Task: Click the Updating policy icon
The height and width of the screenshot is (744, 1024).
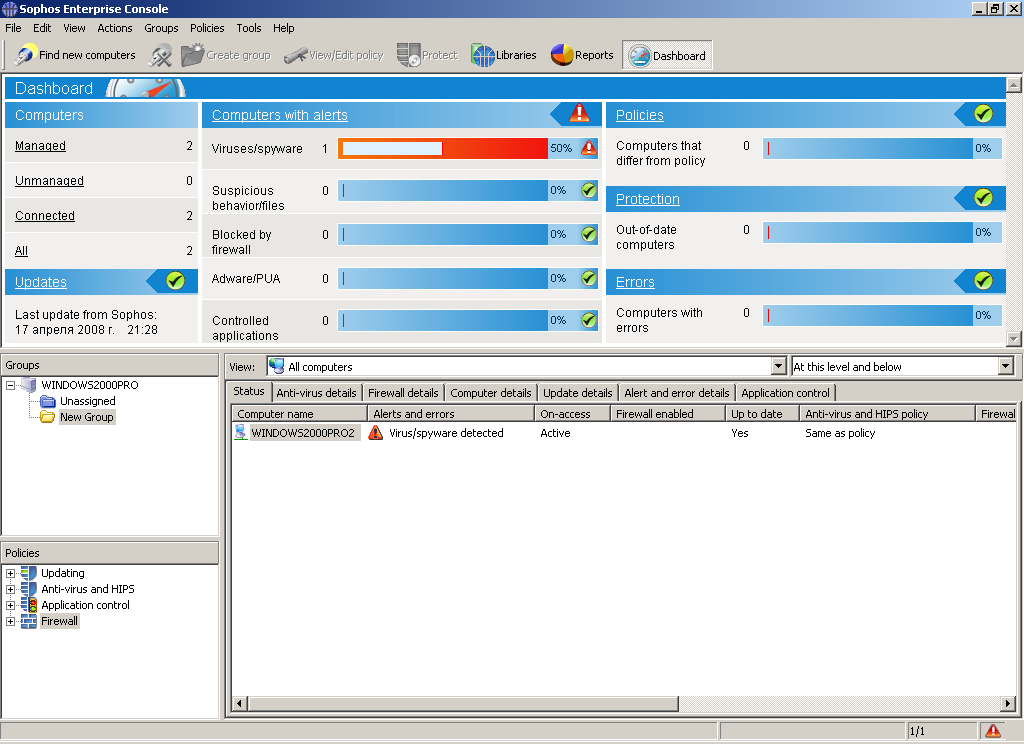Action: pos(29,573)
